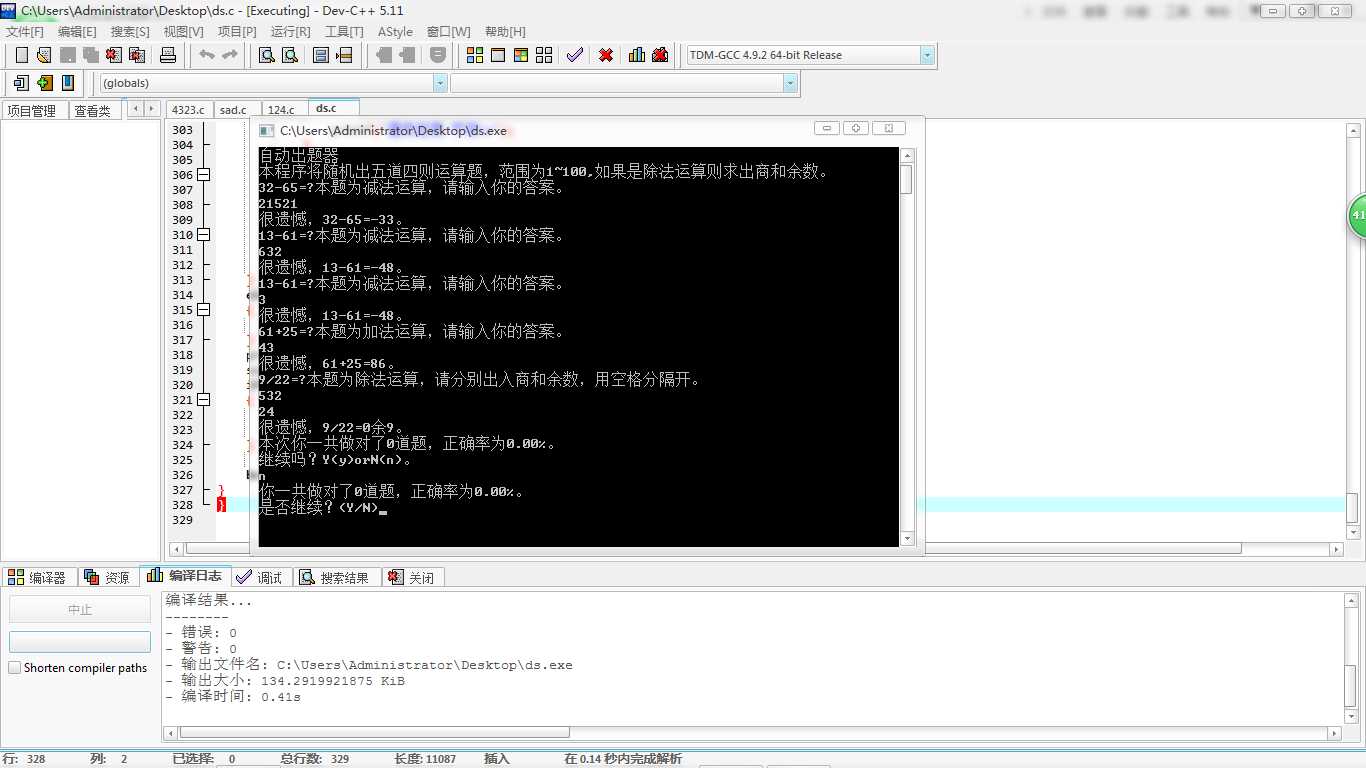Open the 窗口[W] menu
Viewport: 1366px width, 768px height.
pyautogui.click(x=448, y=32)
